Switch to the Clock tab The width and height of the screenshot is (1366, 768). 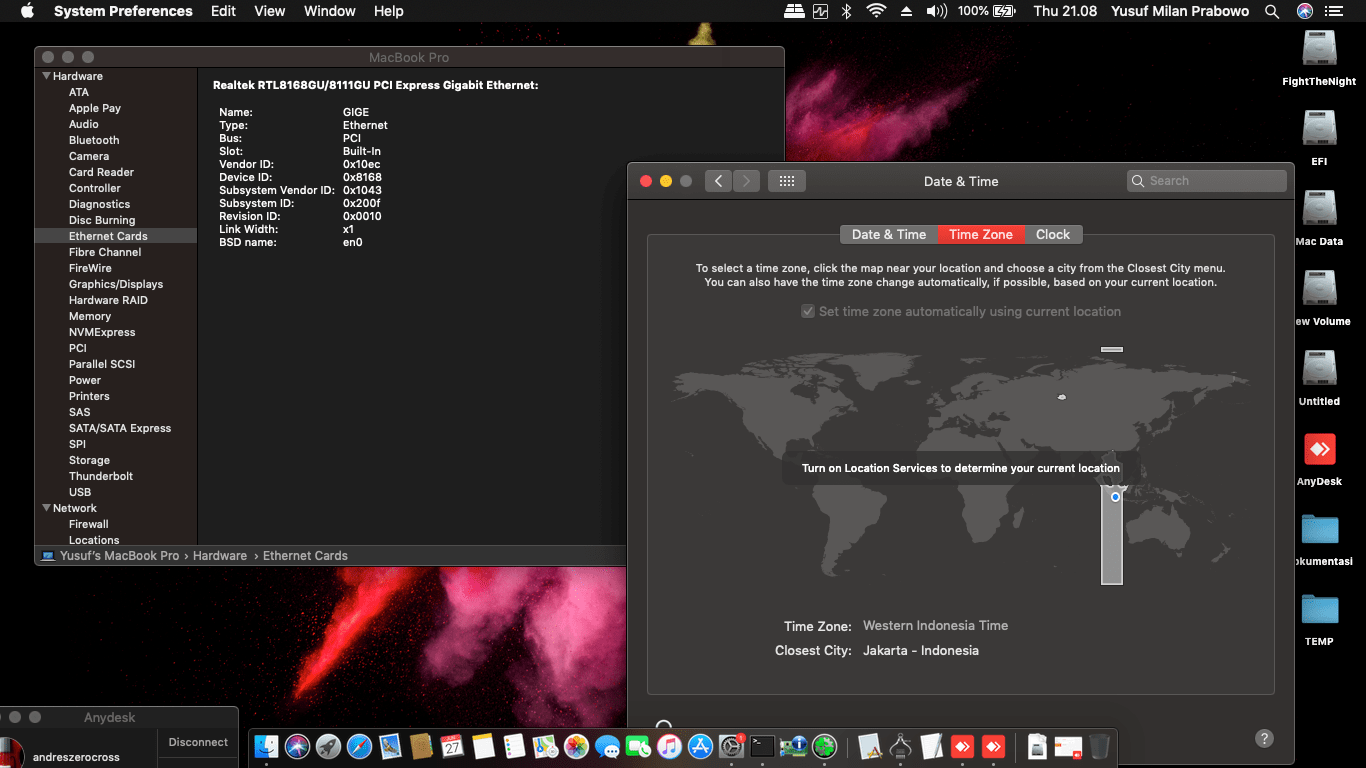point(1053,234)
